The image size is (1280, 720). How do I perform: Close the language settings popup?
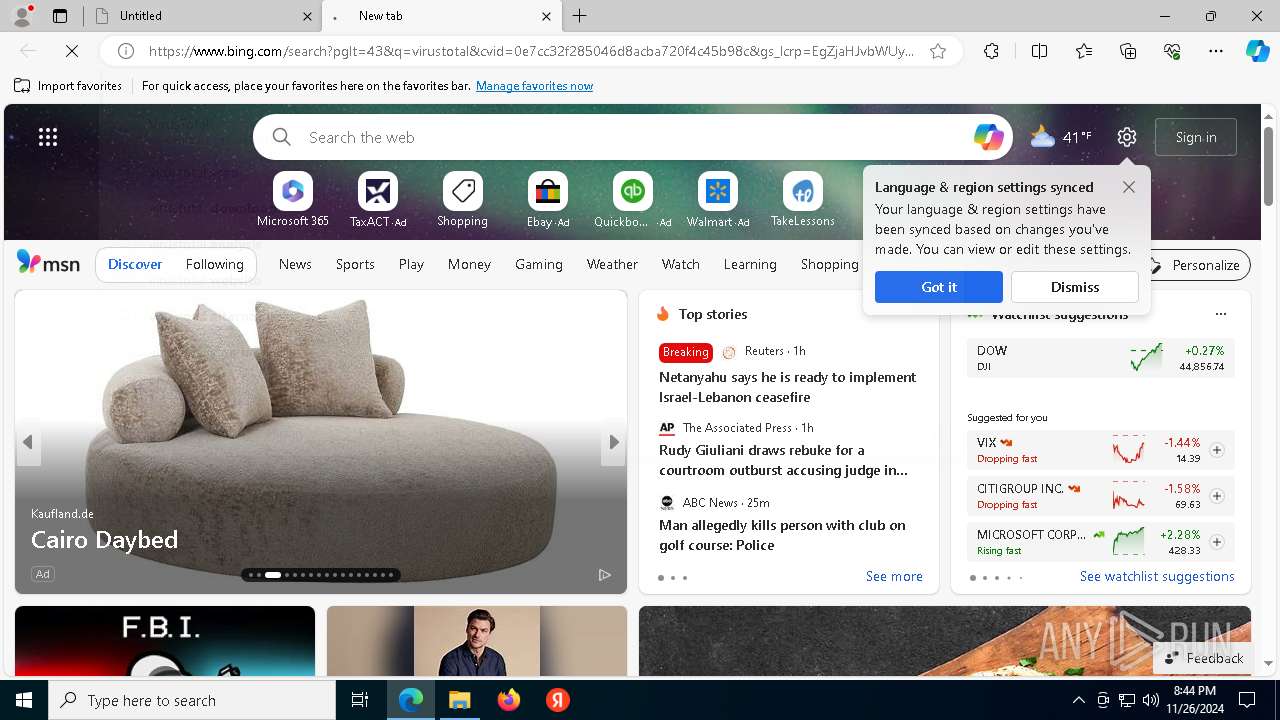coord(1129,187)
